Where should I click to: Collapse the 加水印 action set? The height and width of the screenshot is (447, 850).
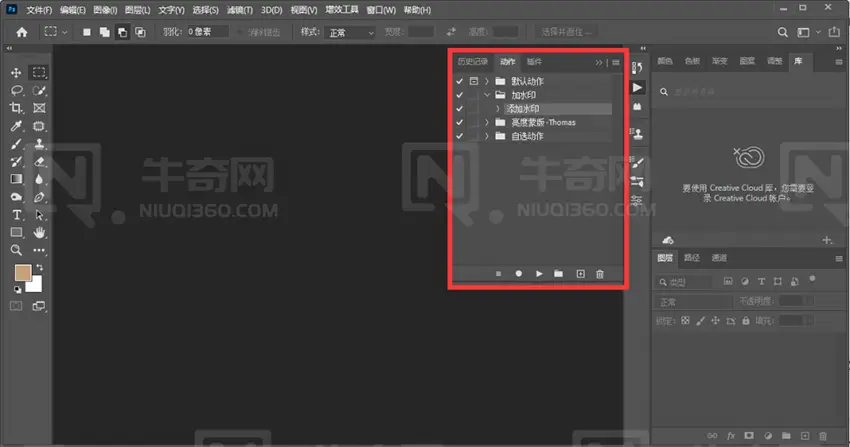(487, 95)
